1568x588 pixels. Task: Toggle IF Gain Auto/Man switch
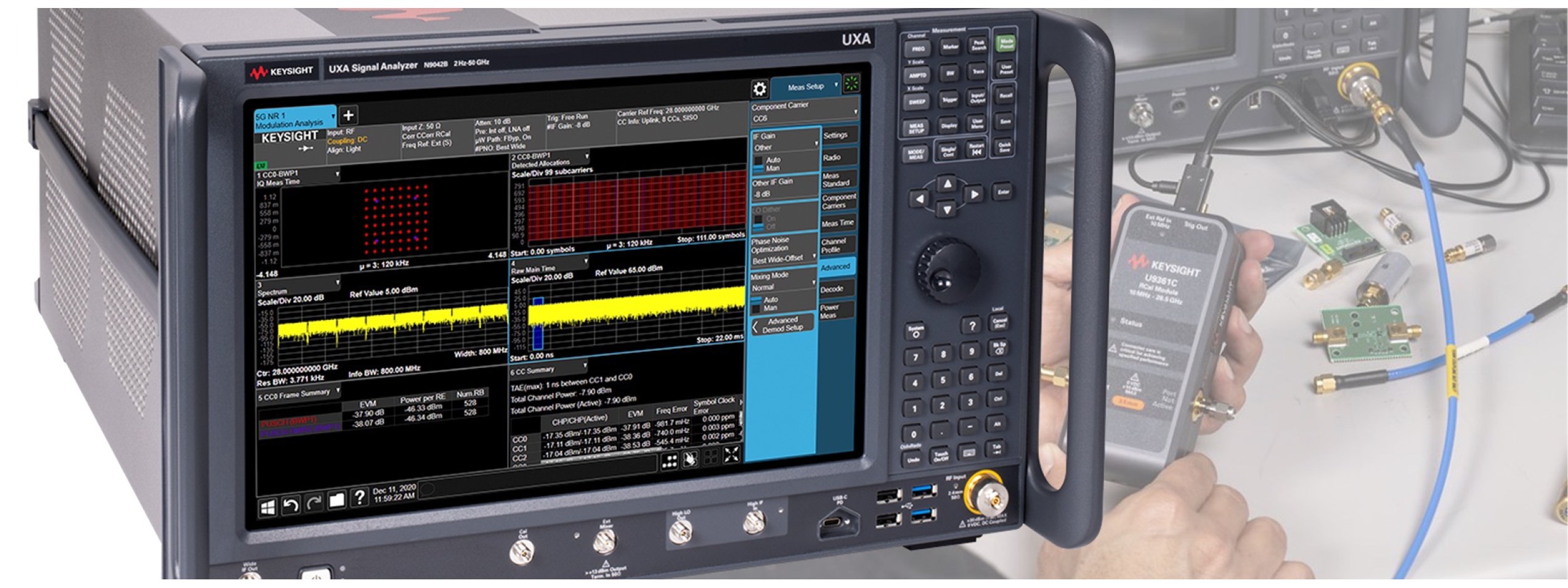[758, 165]
